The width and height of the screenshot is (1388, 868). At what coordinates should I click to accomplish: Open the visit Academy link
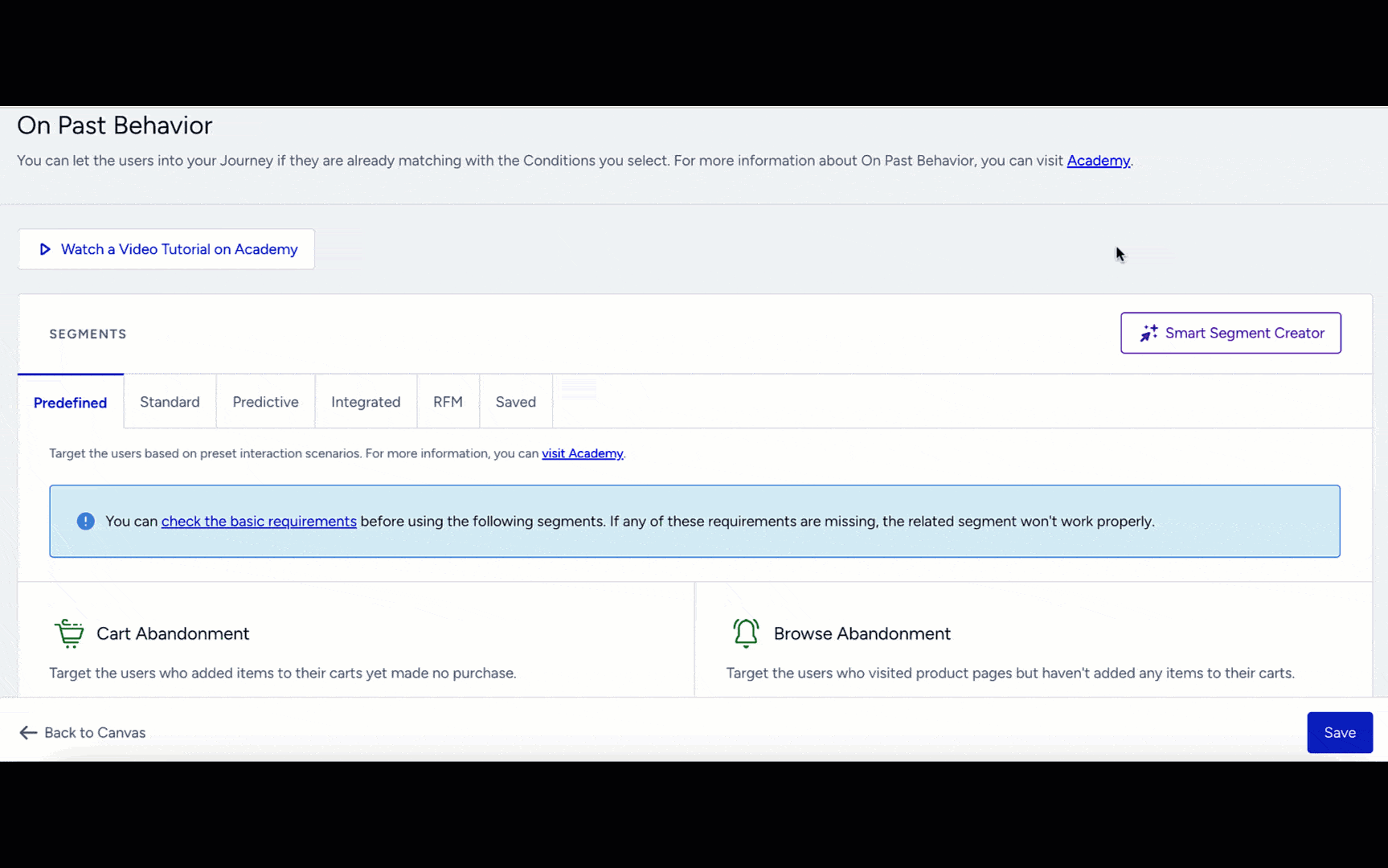coord(582,453)
